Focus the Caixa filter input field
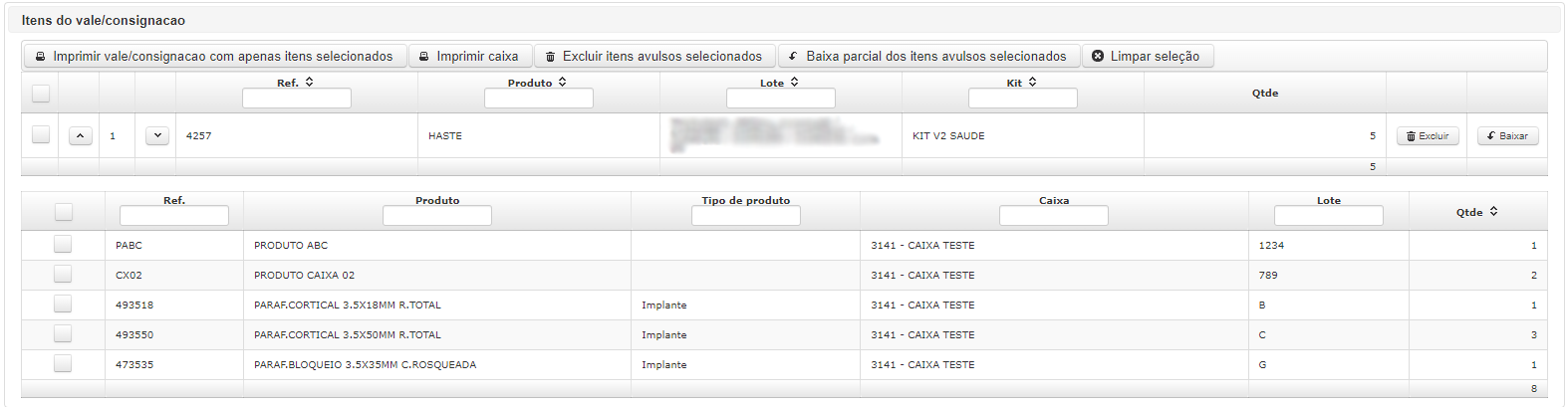Image resolution: width=1568 pixels, height=407 pixels. (1054, 216)
